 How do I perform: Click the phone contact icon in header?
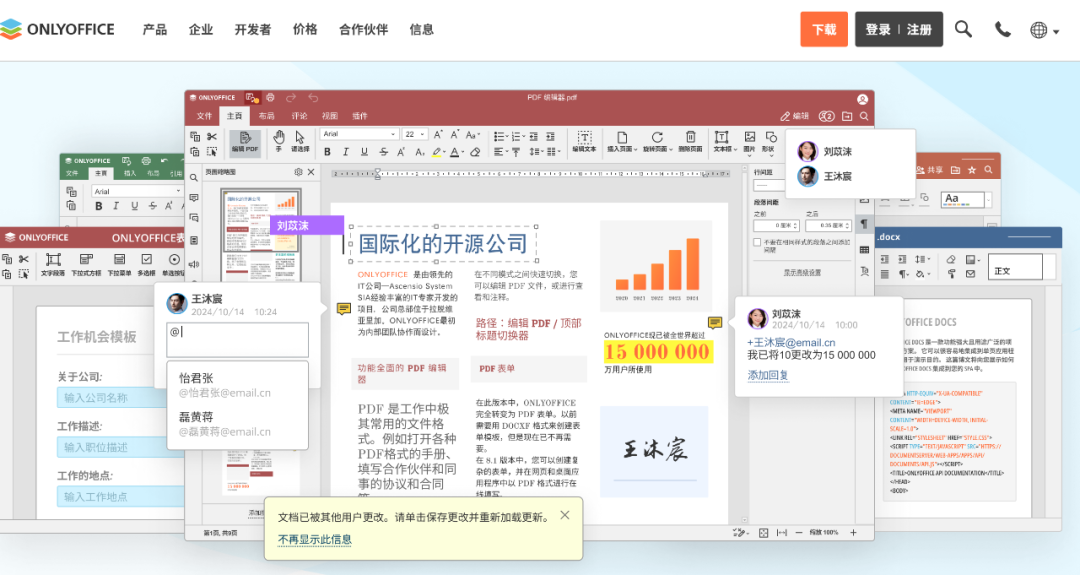(1002, 29)
